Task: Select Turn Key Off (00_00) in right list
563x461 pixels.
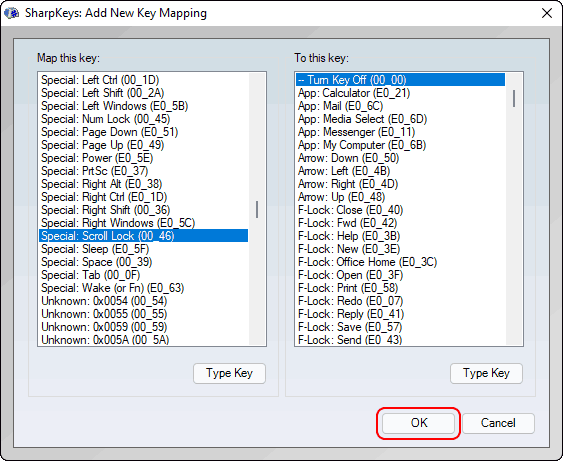Action: coord(400,80)
